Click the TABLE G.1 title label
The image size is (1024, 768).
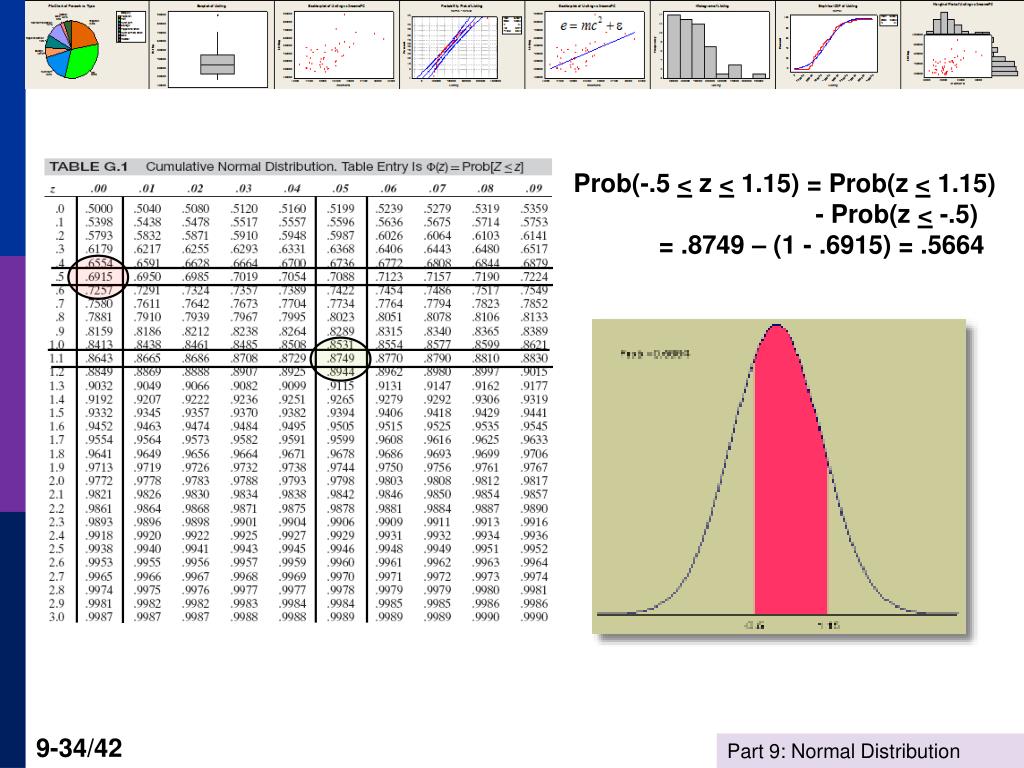tap(86, 166)
